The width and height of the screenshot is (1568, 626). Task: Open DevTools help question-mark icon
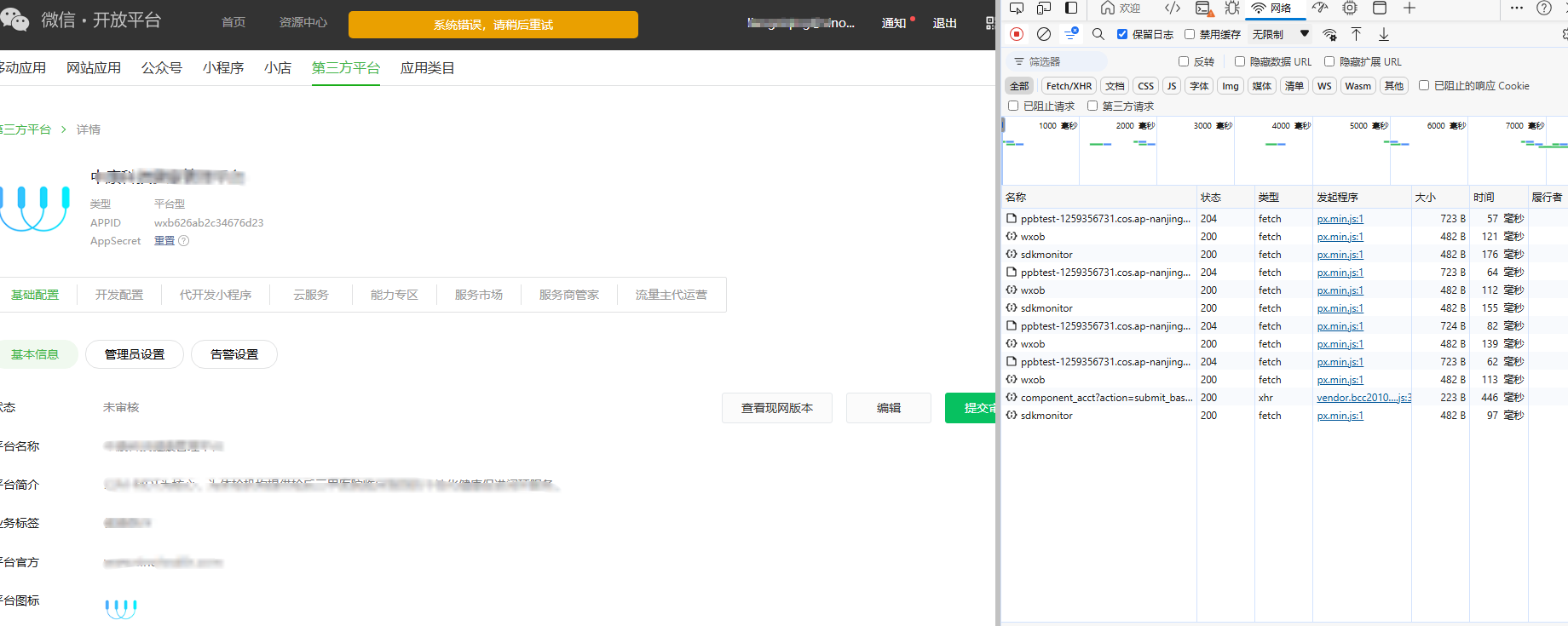point(1543,9)
